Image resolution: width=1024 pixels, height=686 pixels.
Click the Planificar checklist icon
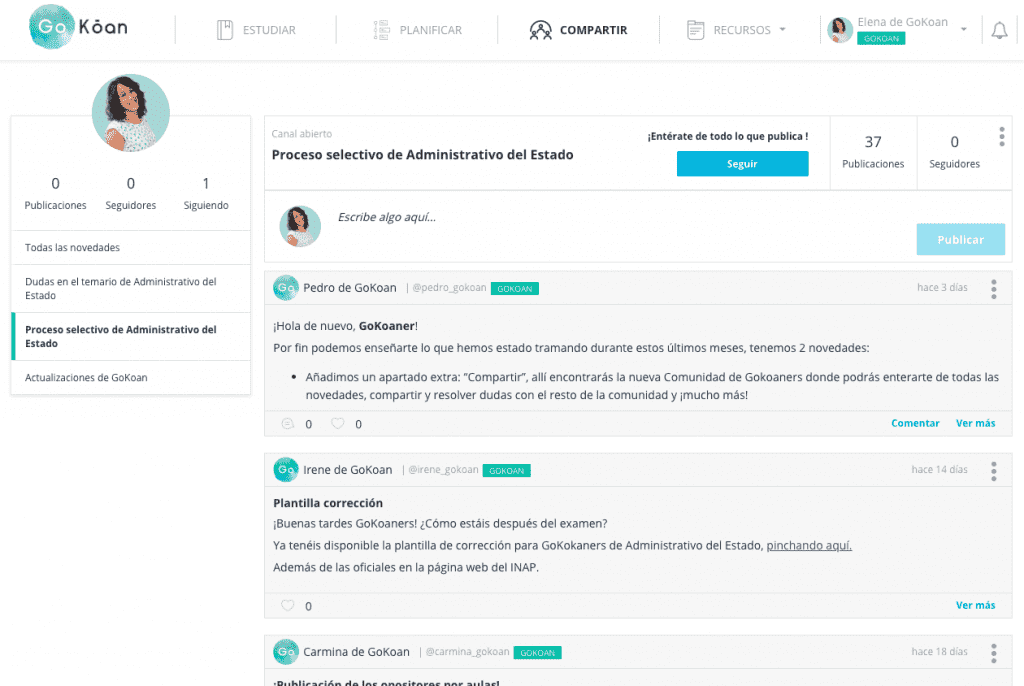[381, 30]
